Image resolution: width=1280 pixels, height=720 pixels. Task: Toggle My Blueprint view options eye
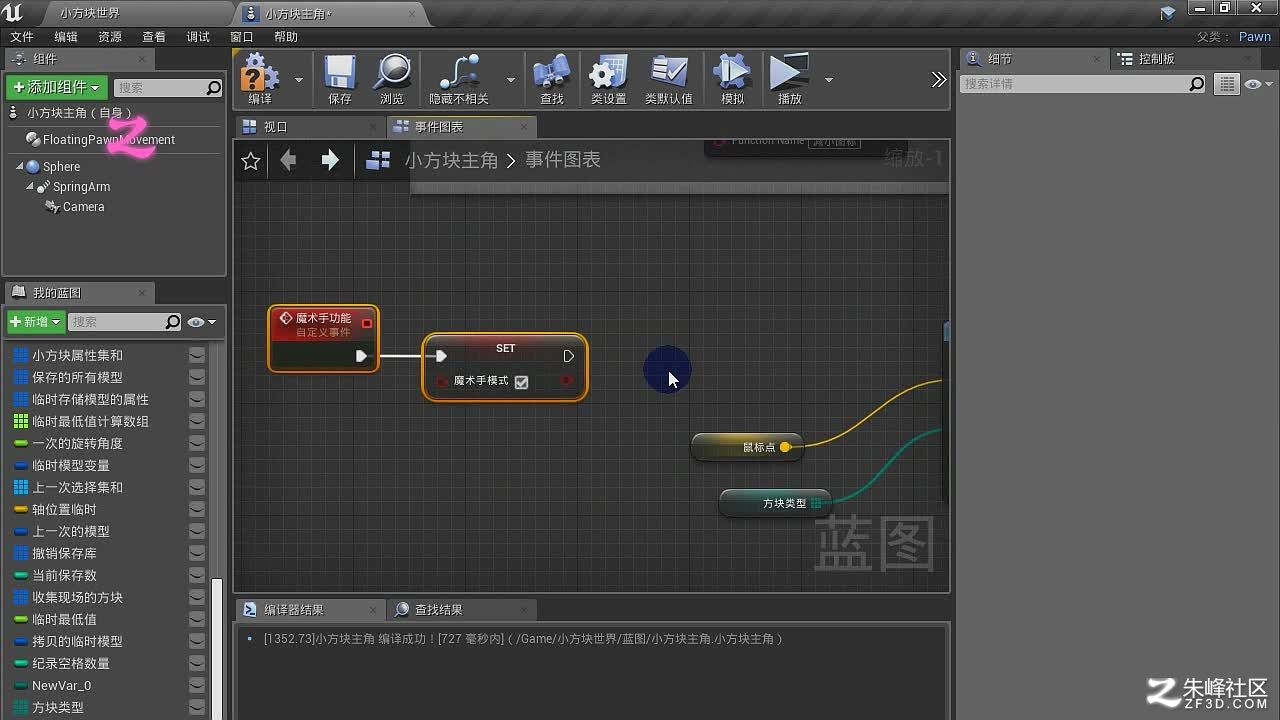coord(201,322)
